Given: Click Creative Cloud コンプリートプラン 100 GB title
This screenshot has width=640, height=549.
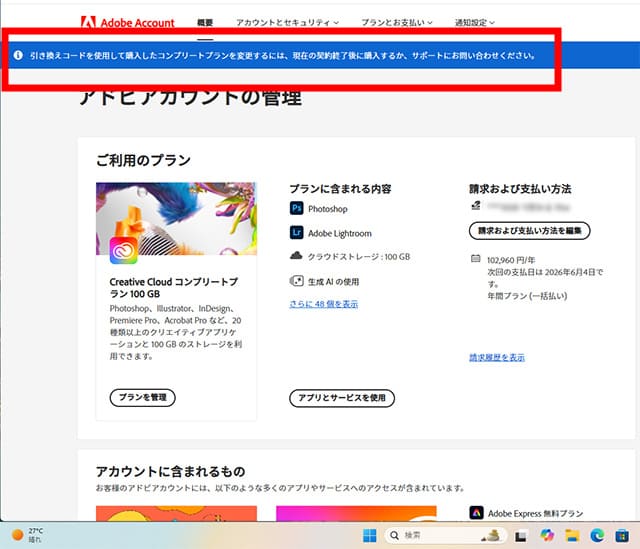Looking at the screenshot, I should coord(174,288).
